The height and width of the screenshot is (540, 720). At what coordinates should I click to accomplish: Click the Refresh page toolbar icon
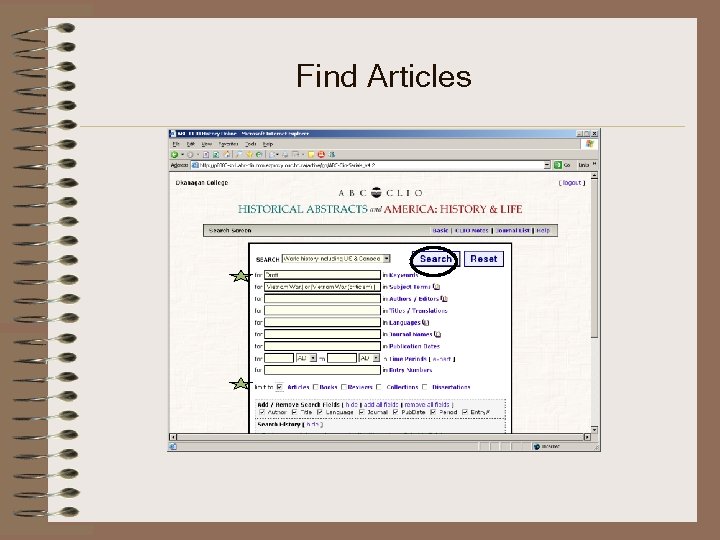(216, 155)
